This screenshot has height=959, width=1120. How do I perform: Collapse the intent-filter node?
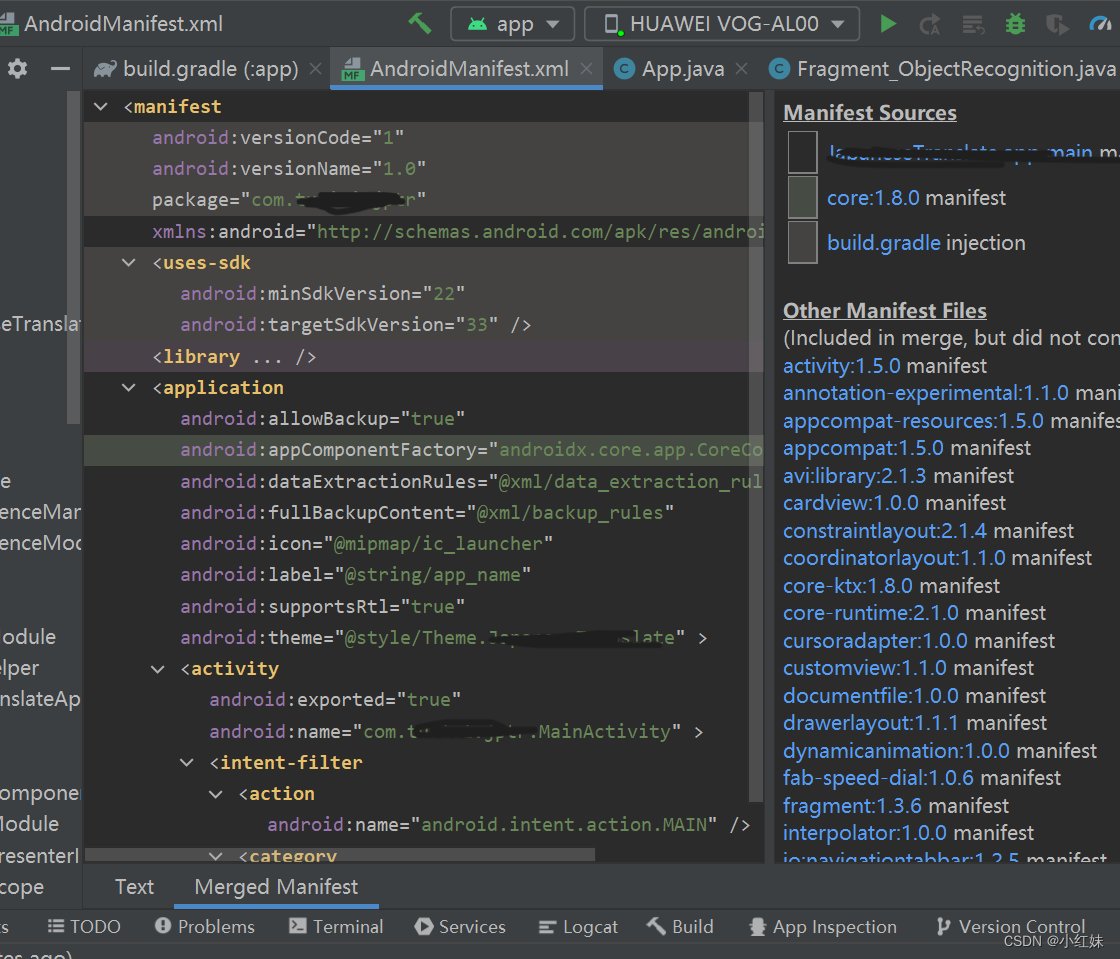(x=186, y=763)
